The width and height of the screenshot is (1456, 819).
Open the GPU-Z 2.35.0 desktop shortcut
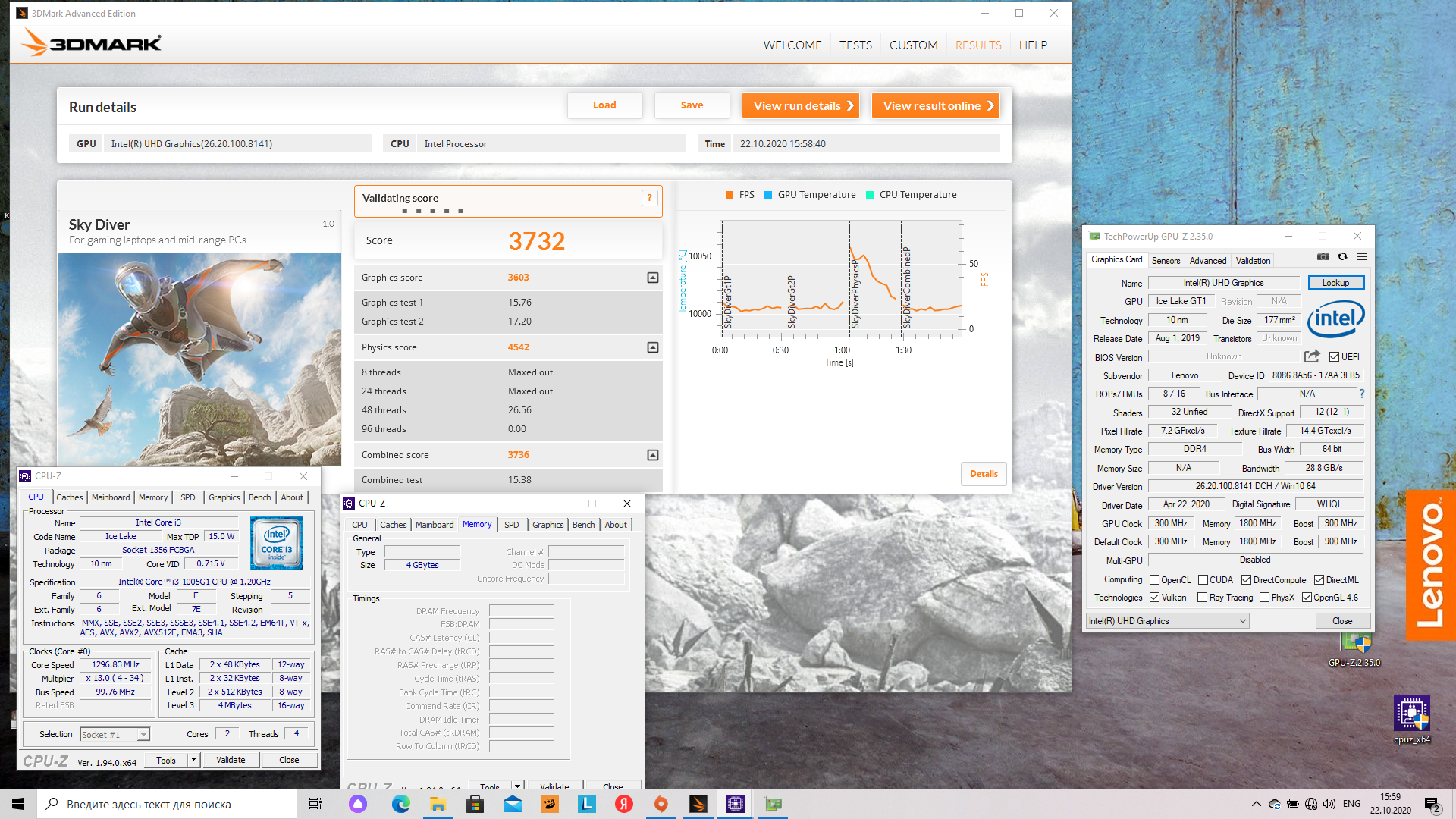(1354, 649)
